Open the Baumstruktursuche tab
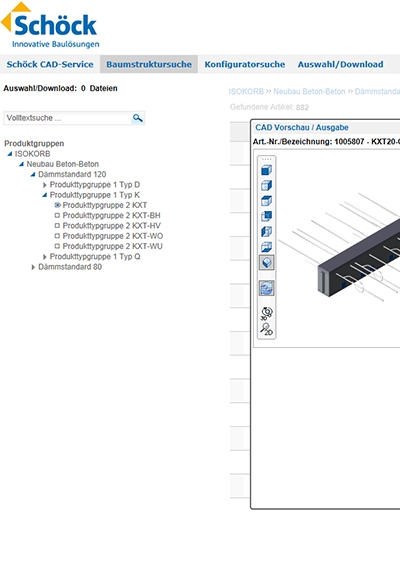 click(149, 64)
